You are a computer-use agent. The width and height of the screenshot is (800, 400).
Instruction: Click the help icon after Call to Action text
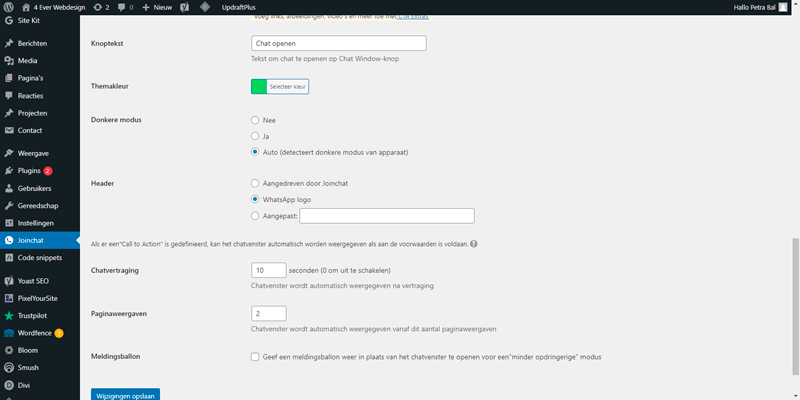click(472, 244)
